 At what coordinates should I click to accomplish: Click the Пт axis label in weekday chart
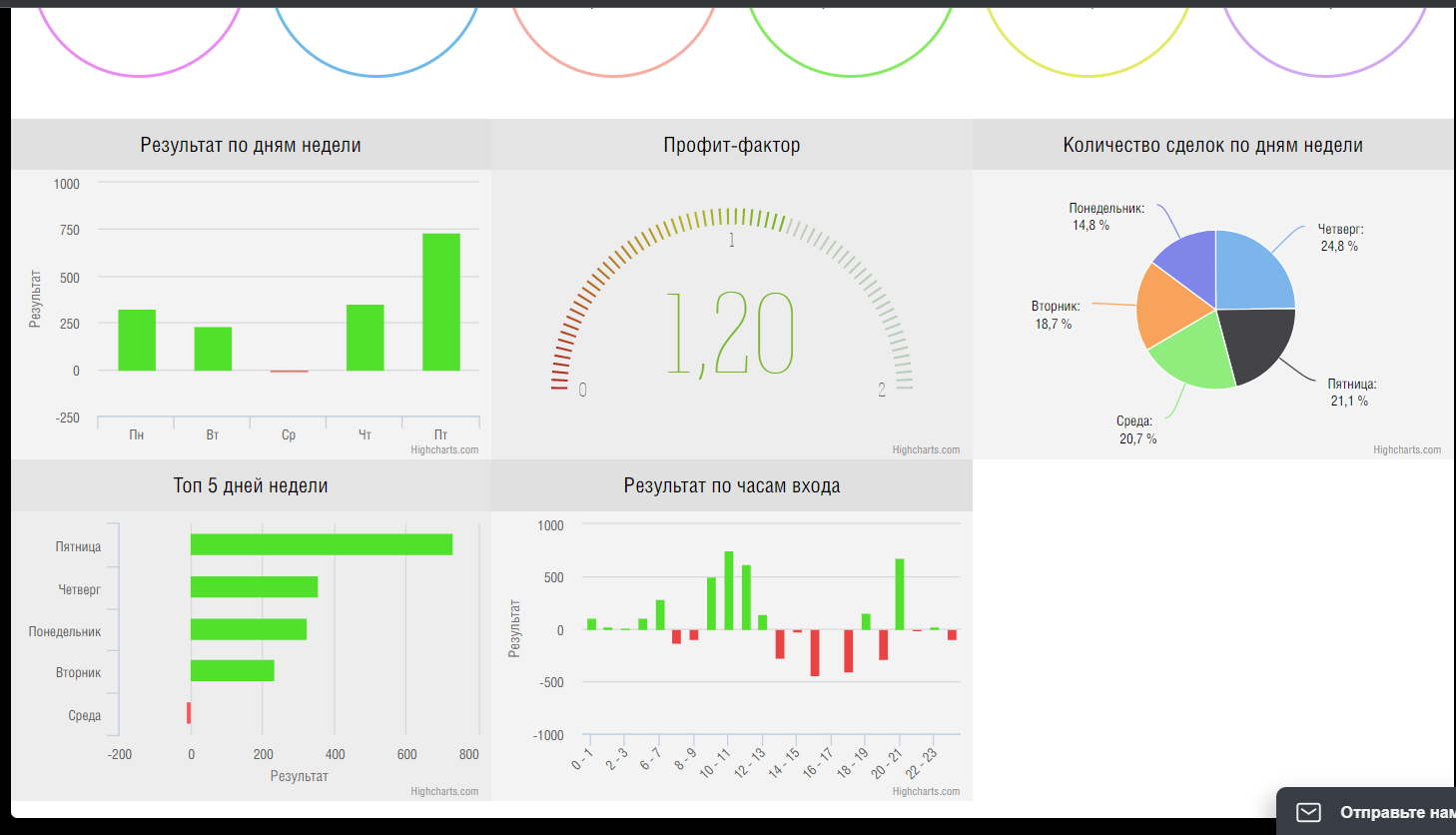[440, 434]
